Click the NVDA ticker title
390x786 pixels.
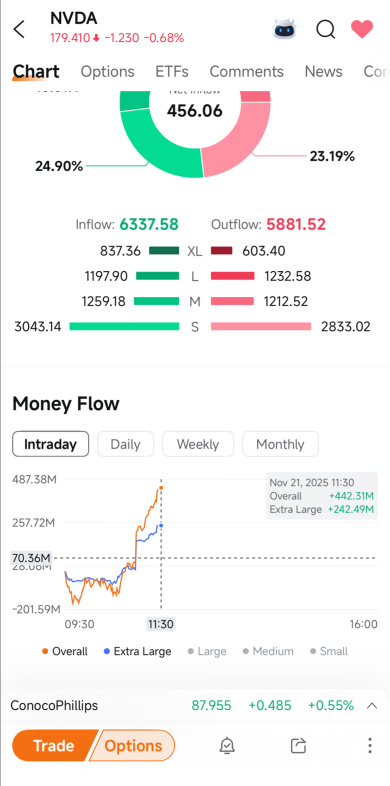[x=74, y=18]
